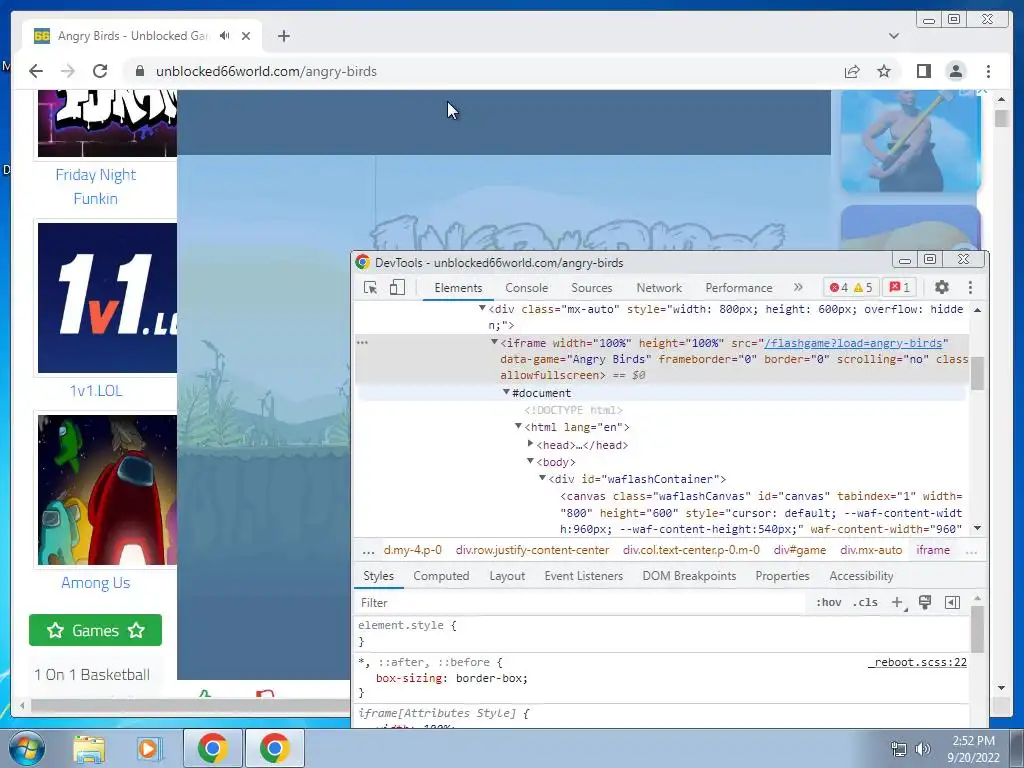Select the div.mx-auto breadcrumb
Screen dimensions: 1024x768
point(871,550)
